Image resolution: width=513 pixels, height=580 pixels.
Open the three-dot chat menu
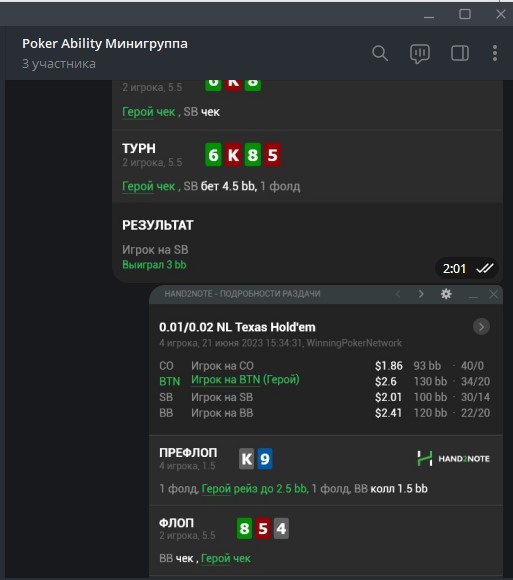(x=495, y=53)
